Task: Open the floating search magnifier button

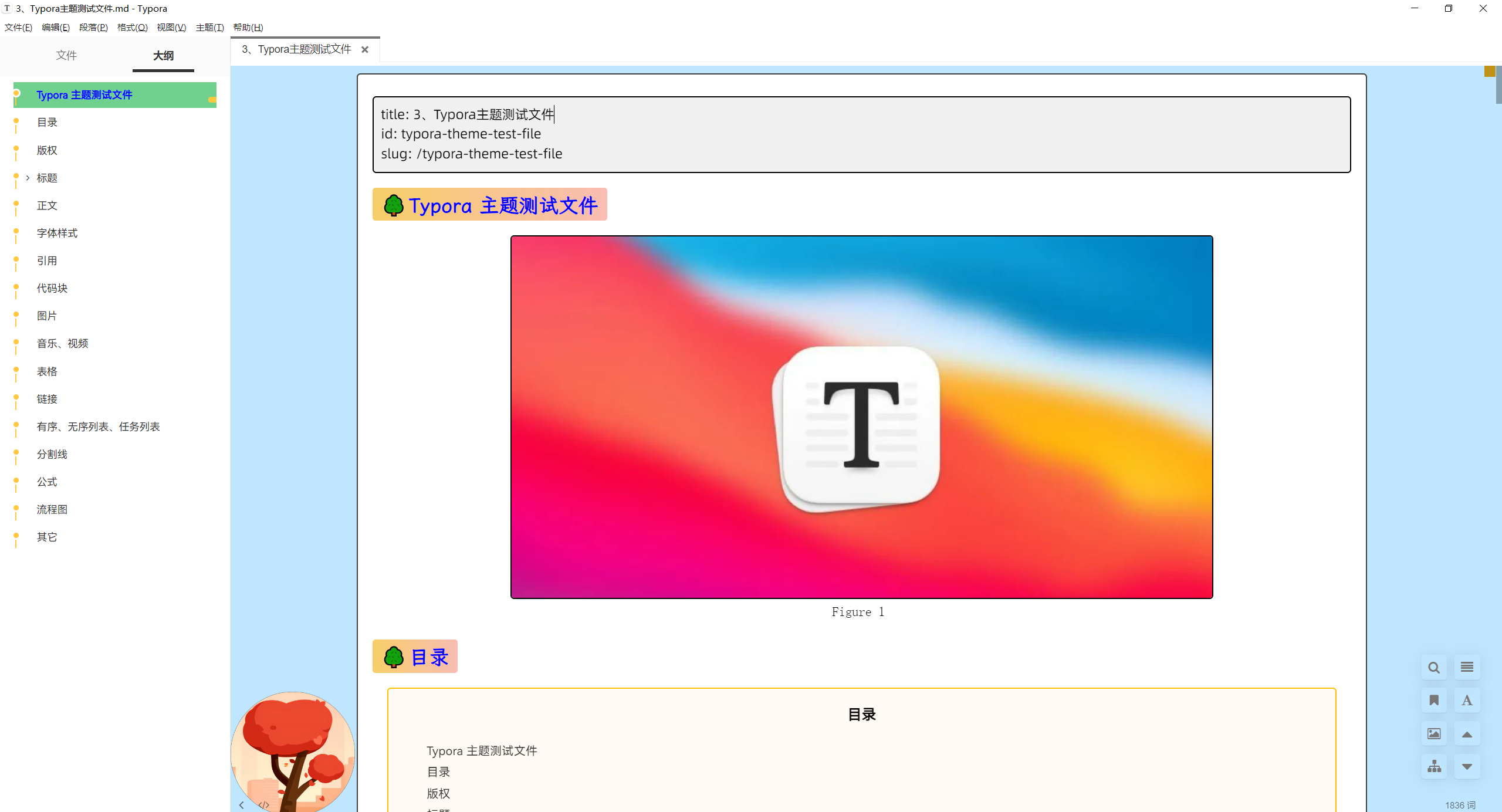Action: (x=1434, y=667)
